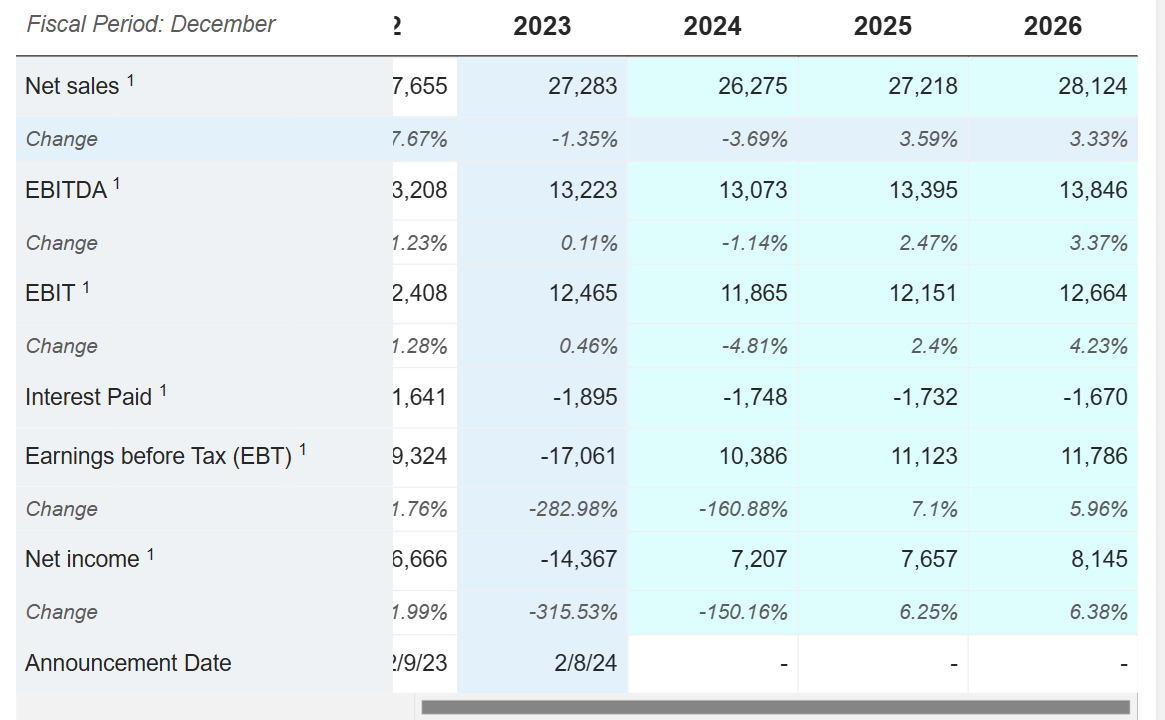Select the 2025 column header
Screen dimensions: 1165x720
tap(882, 26)
